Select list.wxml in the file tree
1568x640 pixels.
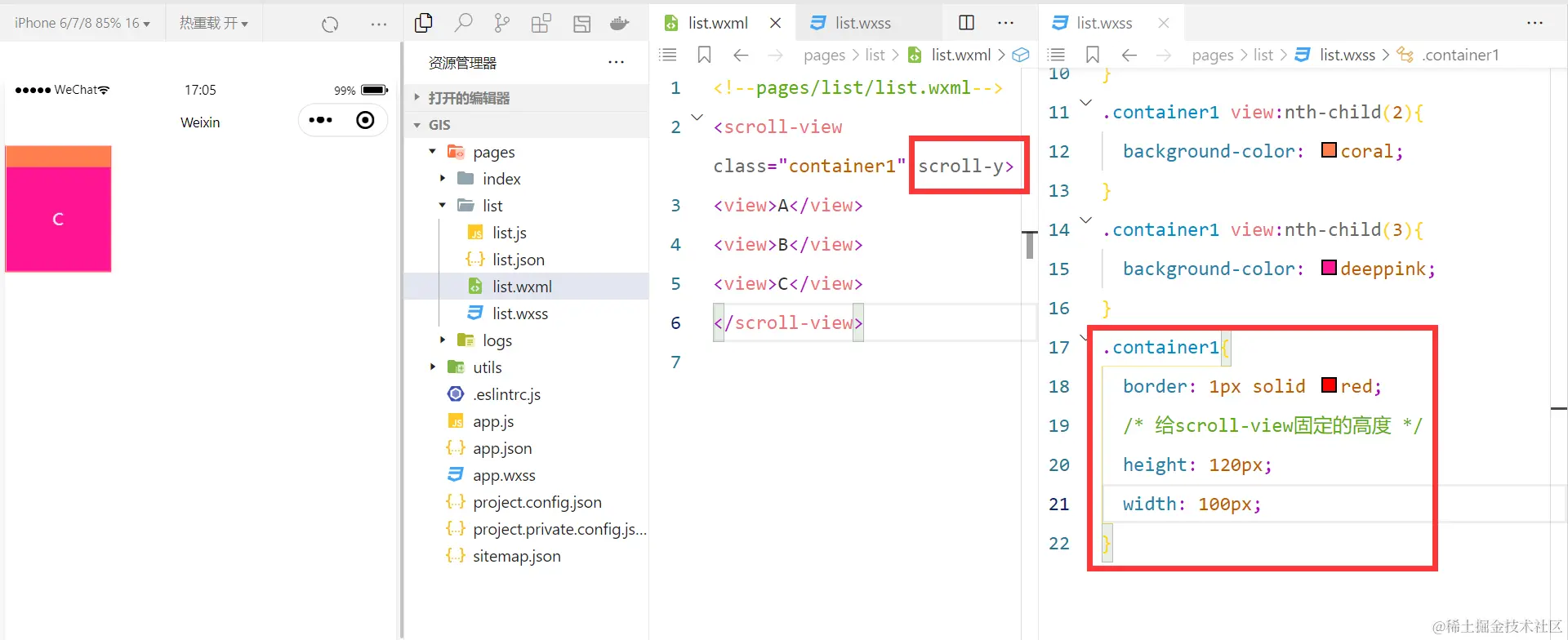[x=526, y=287]
